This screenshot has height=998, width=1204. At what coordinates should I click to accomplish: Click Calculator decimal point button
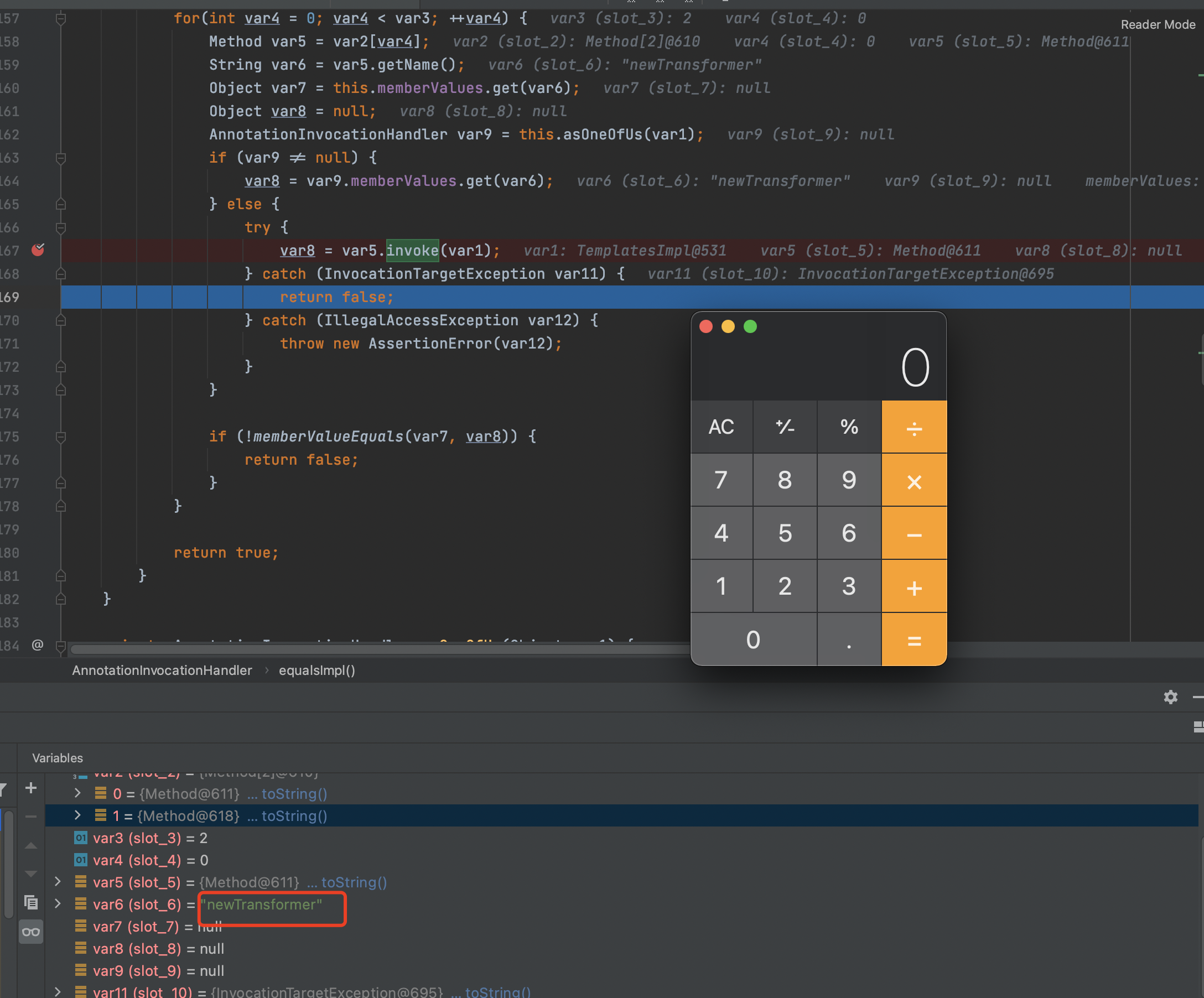click(849, 640)
